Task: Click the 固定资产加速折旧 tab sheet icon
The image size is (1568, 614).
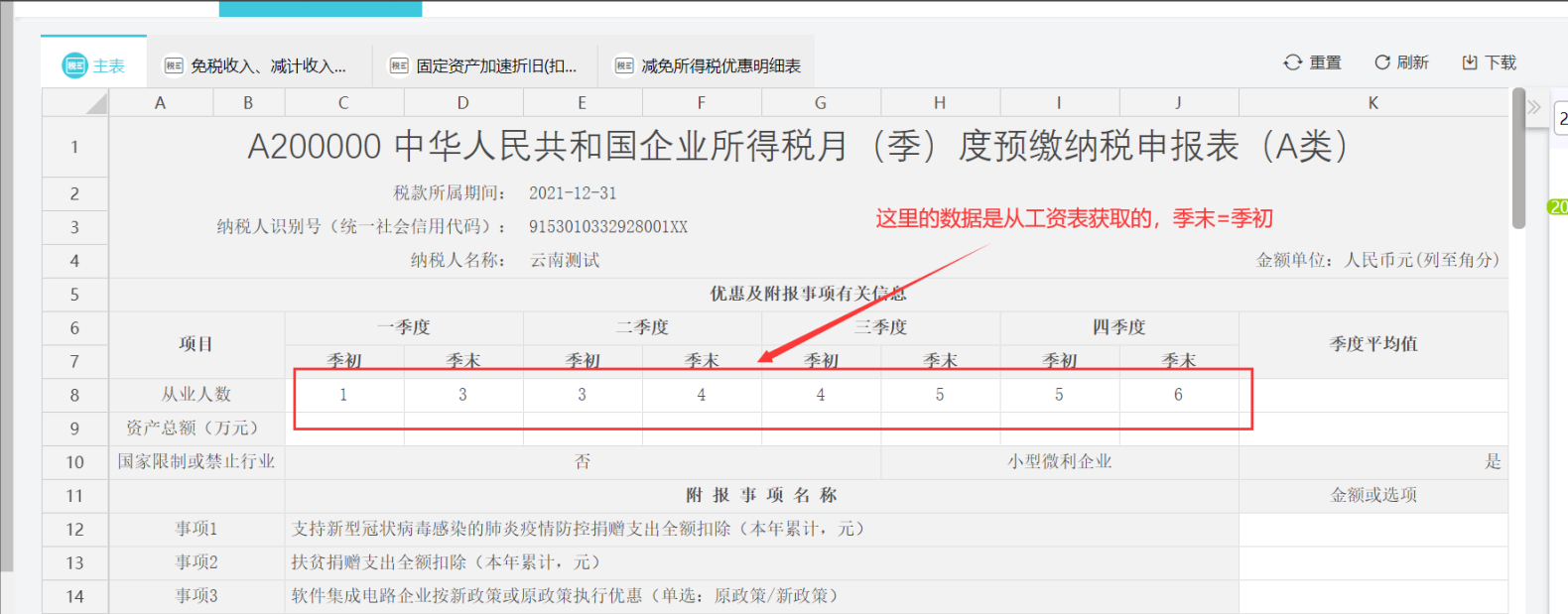Action: pos(399,65)
